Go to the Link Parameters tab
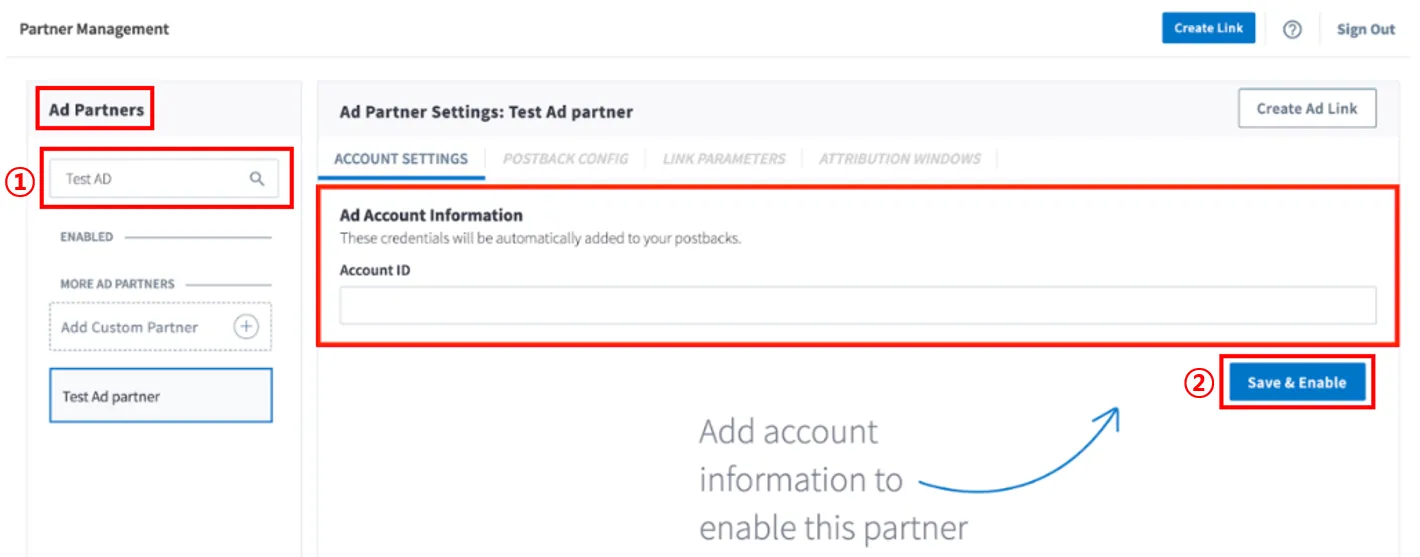This screenshot has height=557, width=1420. (x=724, y=158)
